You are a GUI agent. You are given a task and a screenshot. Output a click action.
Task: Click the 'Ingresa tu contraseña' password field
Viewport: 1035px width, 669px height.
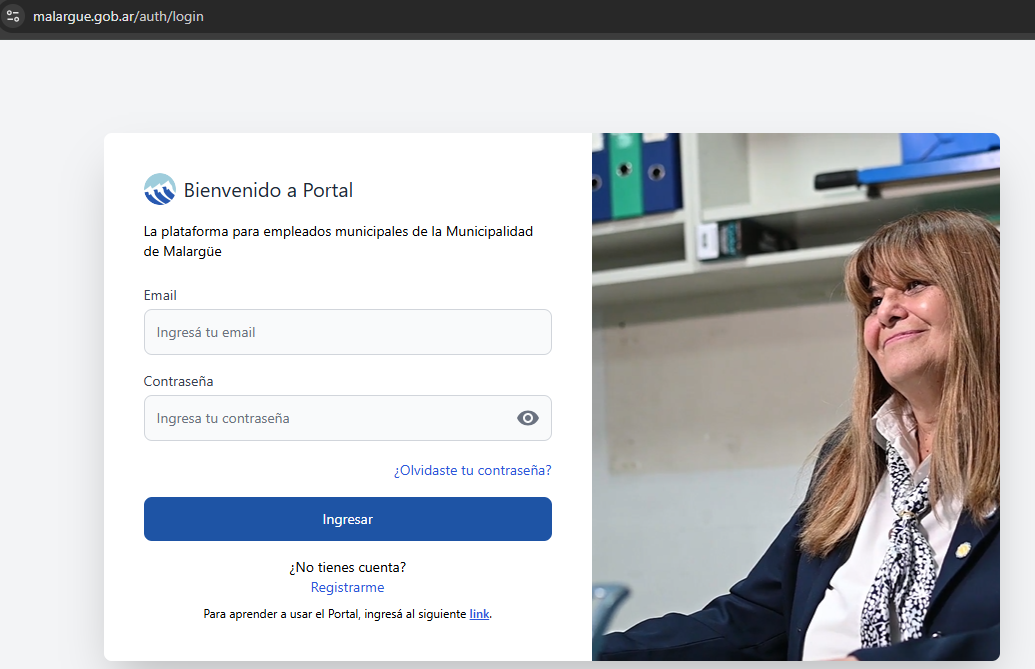[x=330, y=418]
